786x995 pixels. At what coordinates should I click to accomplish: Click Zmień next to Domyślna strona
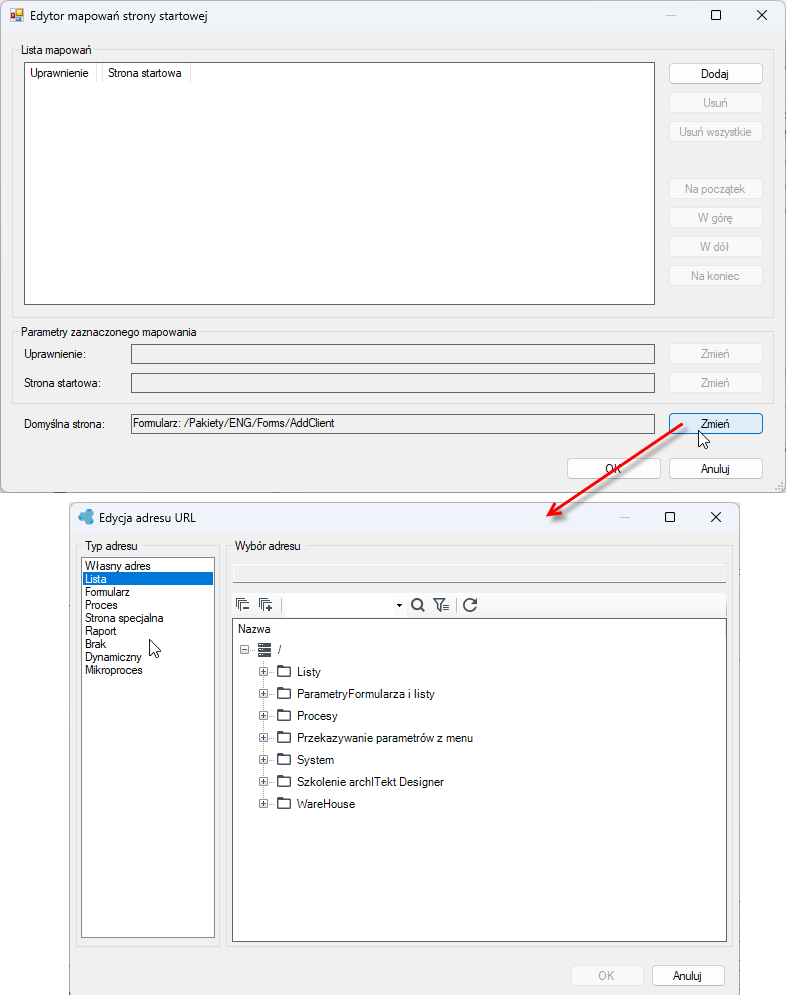[x=716, y=424]
